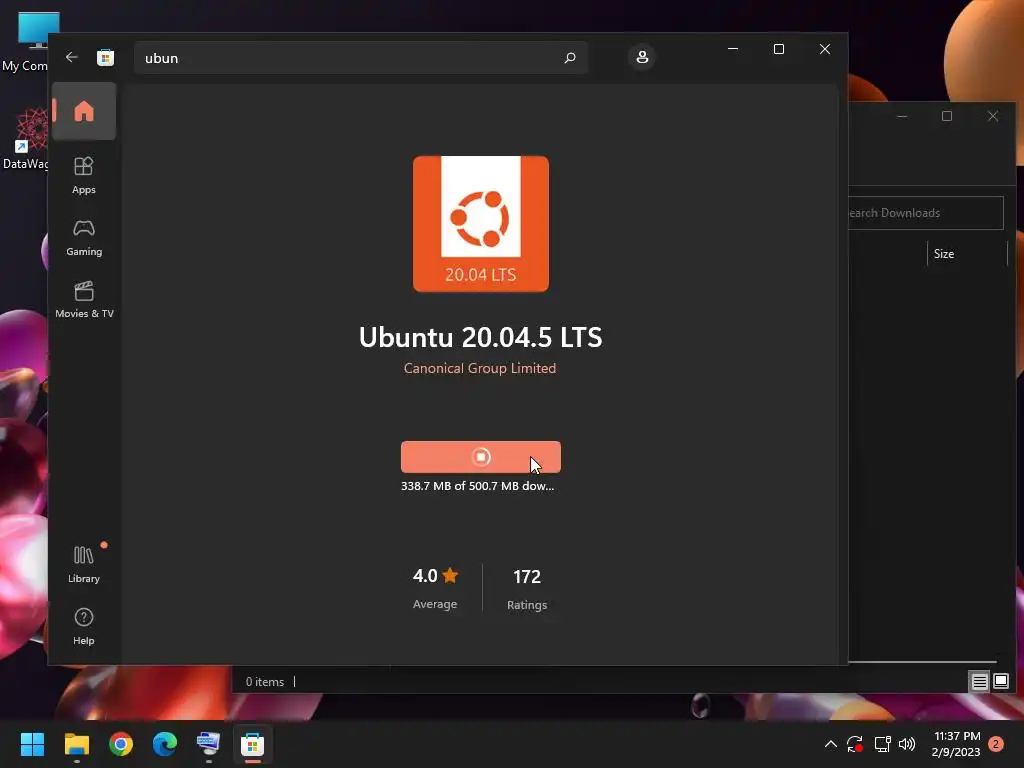
Task: Open File Explorer from taskbar
Action: 76,744
